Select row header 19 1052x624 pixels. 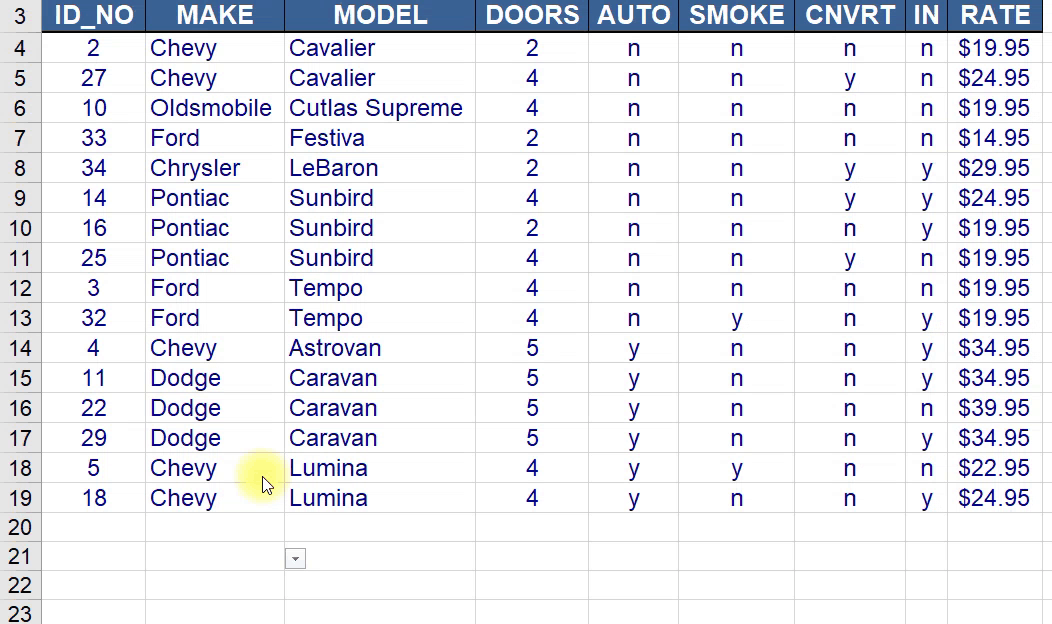(20, 498)
